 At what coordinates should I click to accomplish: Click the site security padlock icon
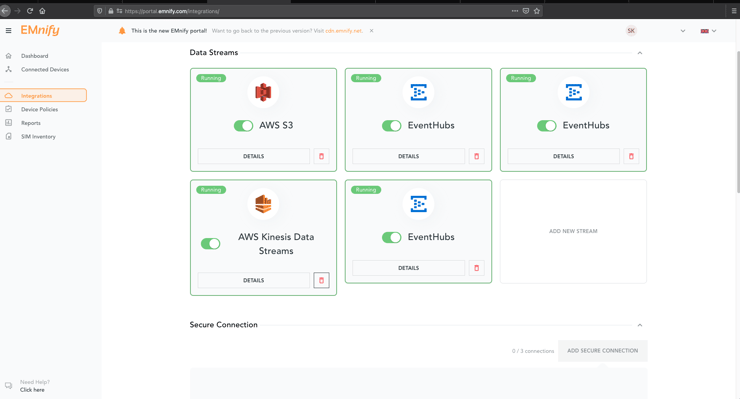point(110,11)
